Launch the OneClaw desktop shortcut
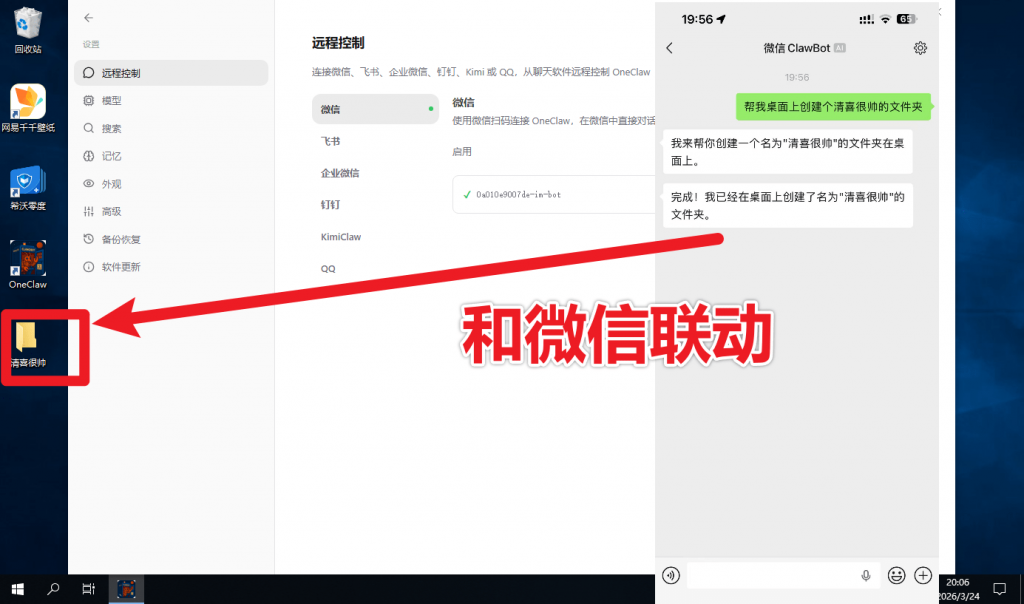Image resolution: width=1024 pixels, height=604 pixels. [x=27, y=264]
